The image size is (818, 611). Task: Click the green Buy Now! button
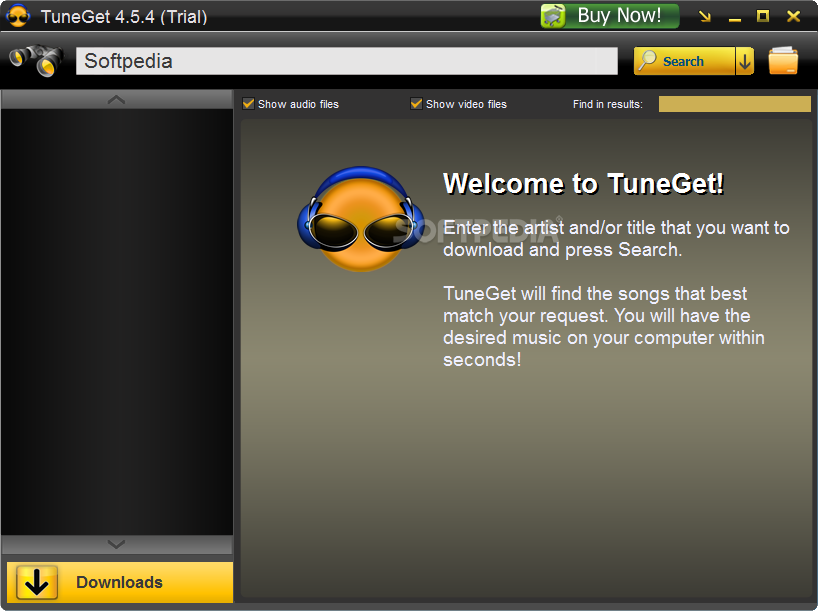pyautogui.click(x=610, y=16)
